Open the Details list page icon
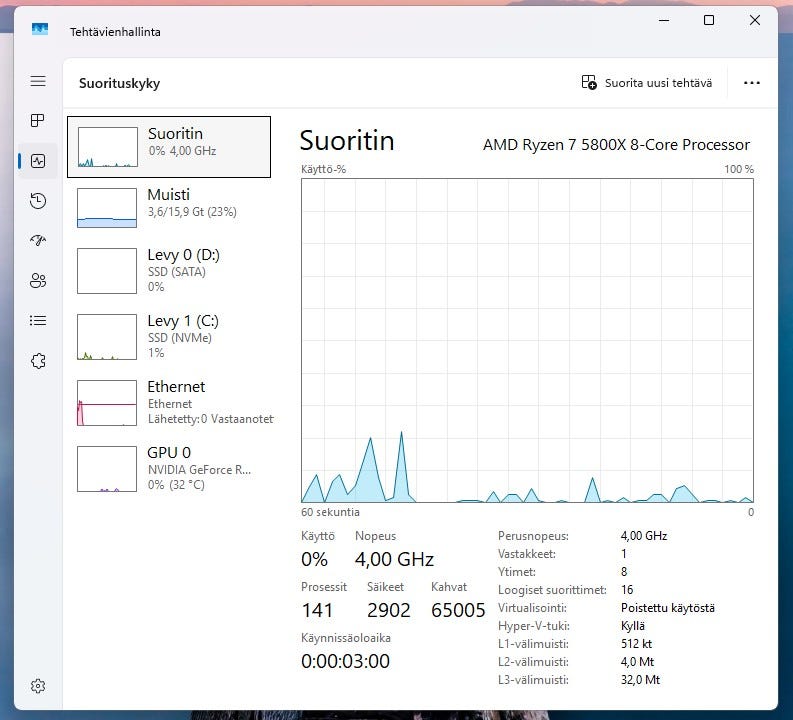Screen dimensions: 793x720 tap(38, 321)
